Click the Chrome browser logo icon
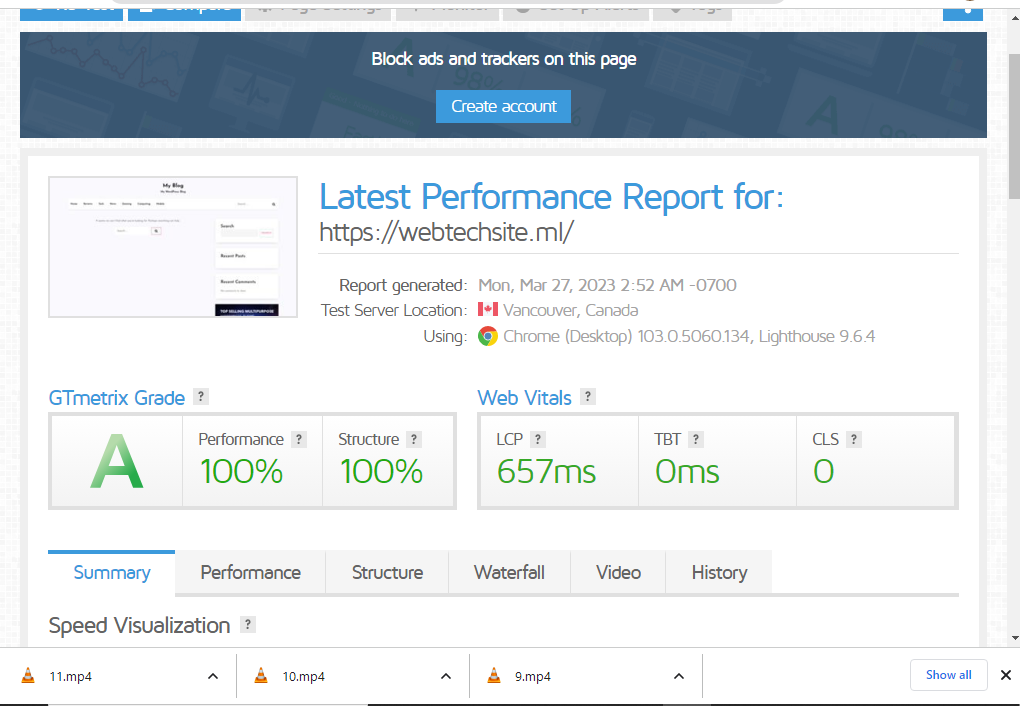 [x=488, y=336]
